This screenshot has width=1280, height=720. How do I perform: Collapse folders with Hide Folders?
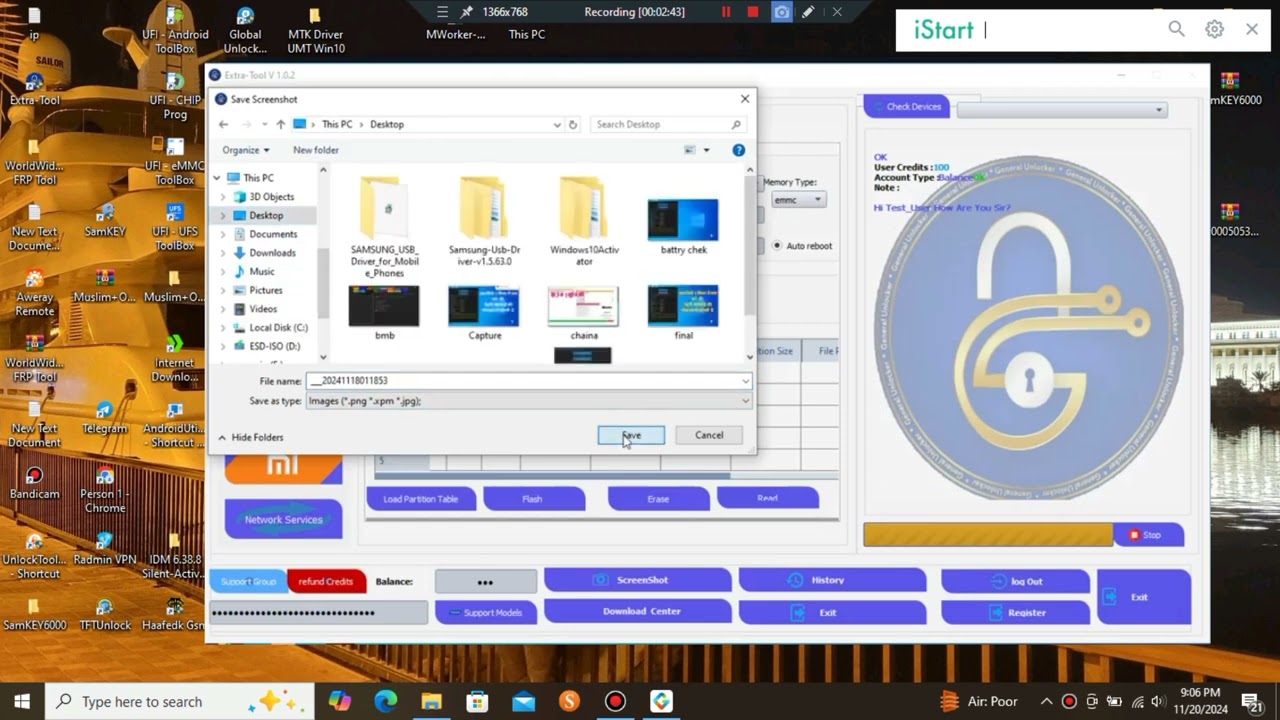(x=250, y=437)
